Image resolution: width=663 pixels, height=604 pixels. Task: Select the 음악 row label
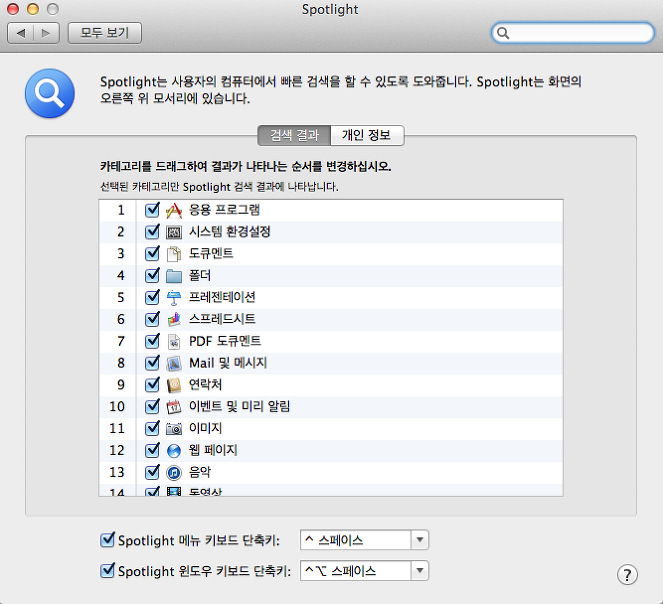[200, 472]
